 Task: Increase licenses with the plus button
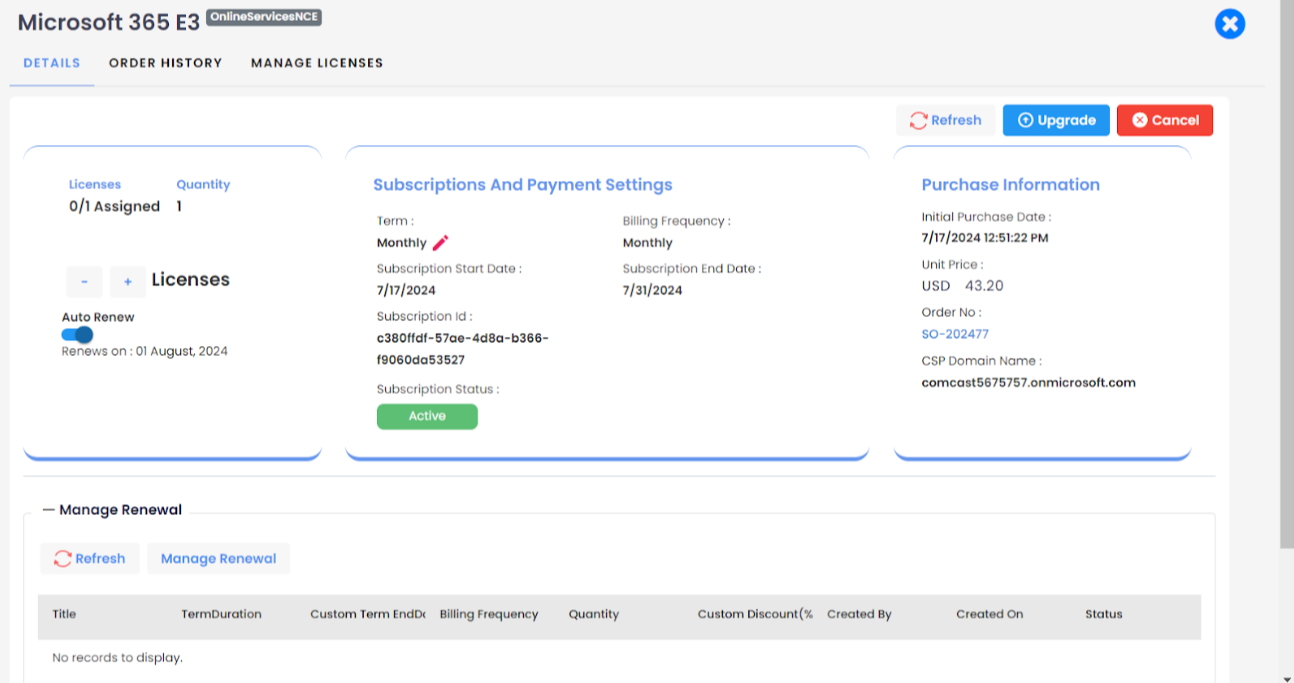tap(128, 282)
